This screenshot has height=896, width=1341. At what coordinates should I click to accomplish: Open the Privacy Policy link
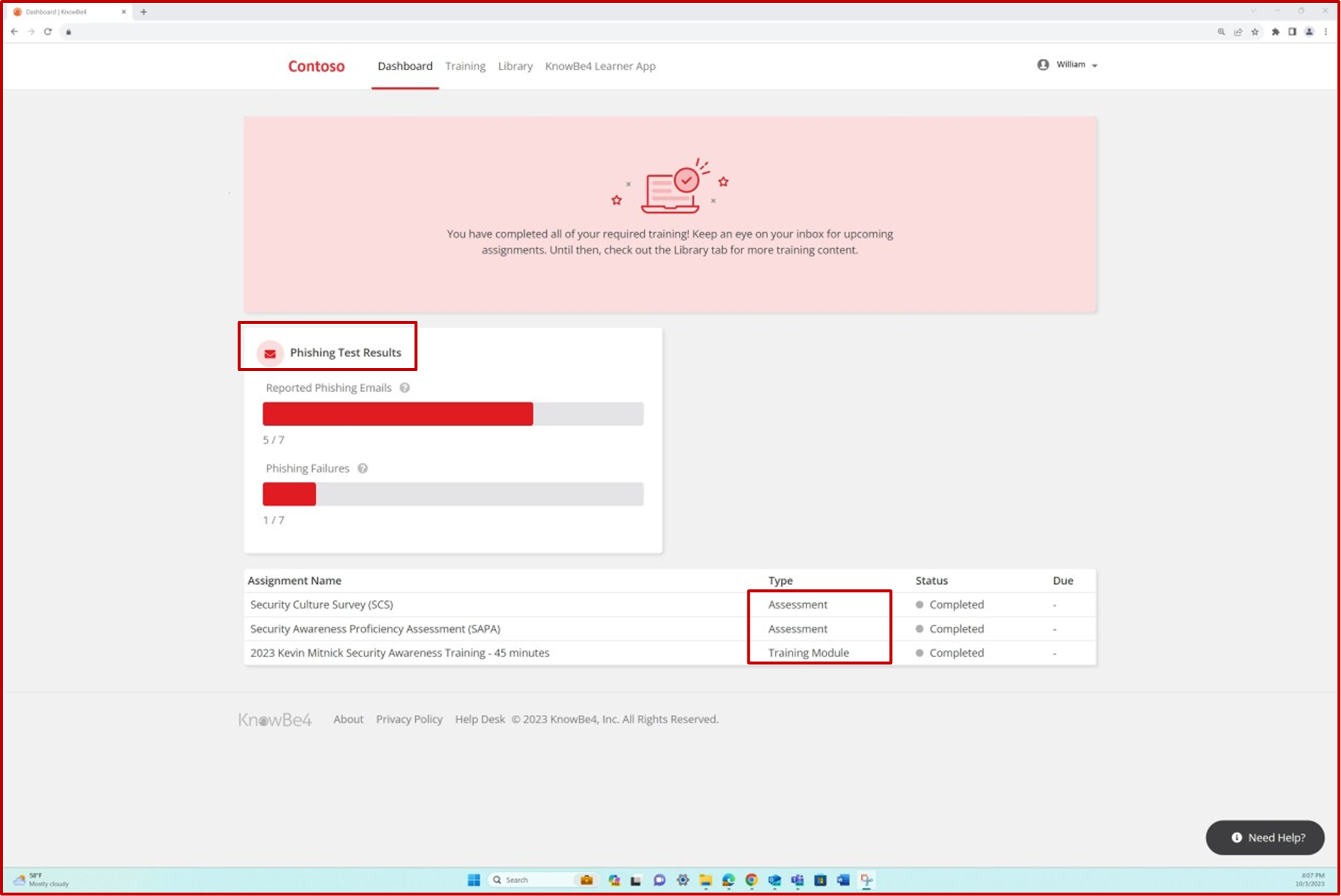pyautogui.click(x=409, y=719)
